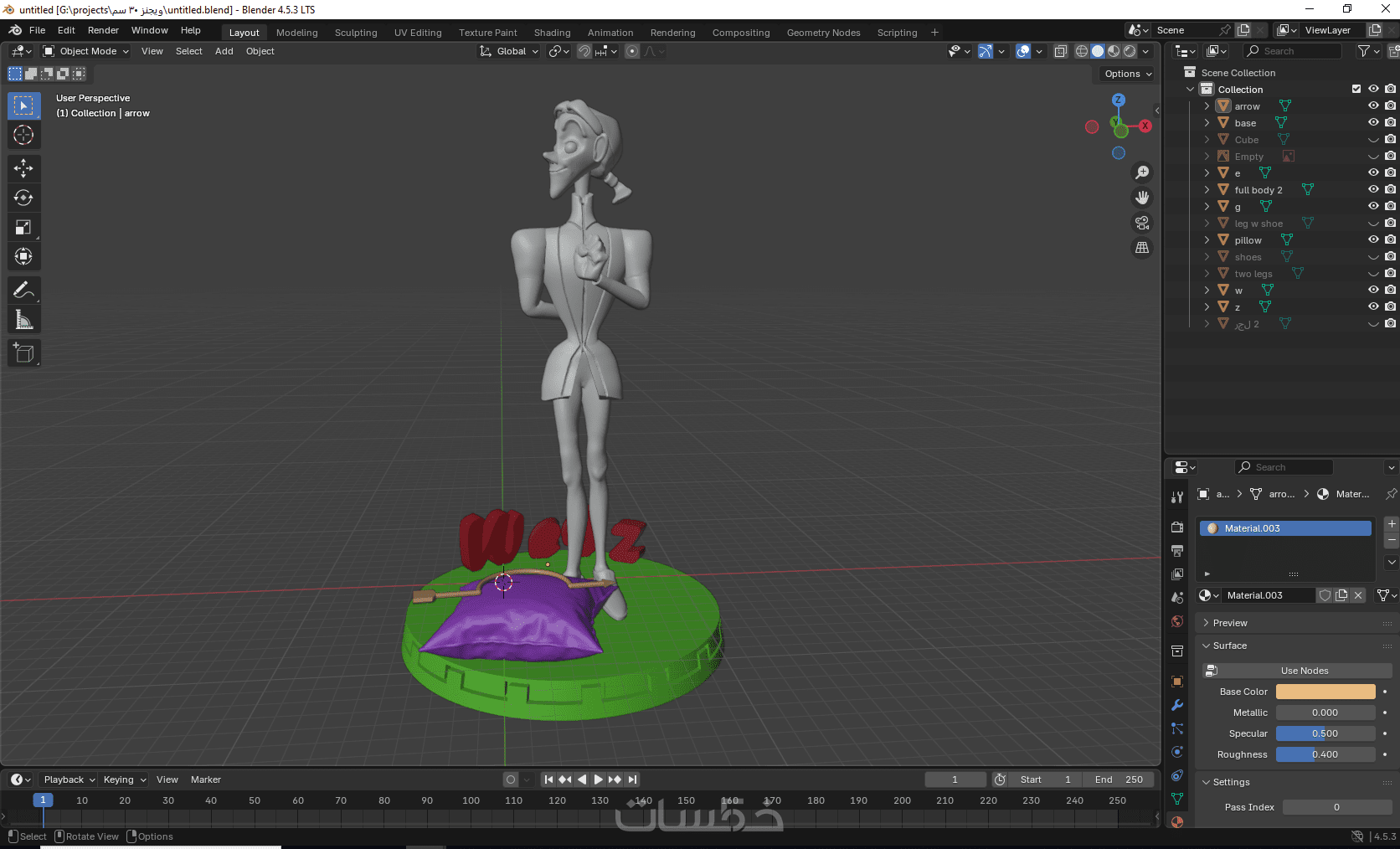Click the Pan view hand icon
1400x849 pixels.
coord(1142,198)
